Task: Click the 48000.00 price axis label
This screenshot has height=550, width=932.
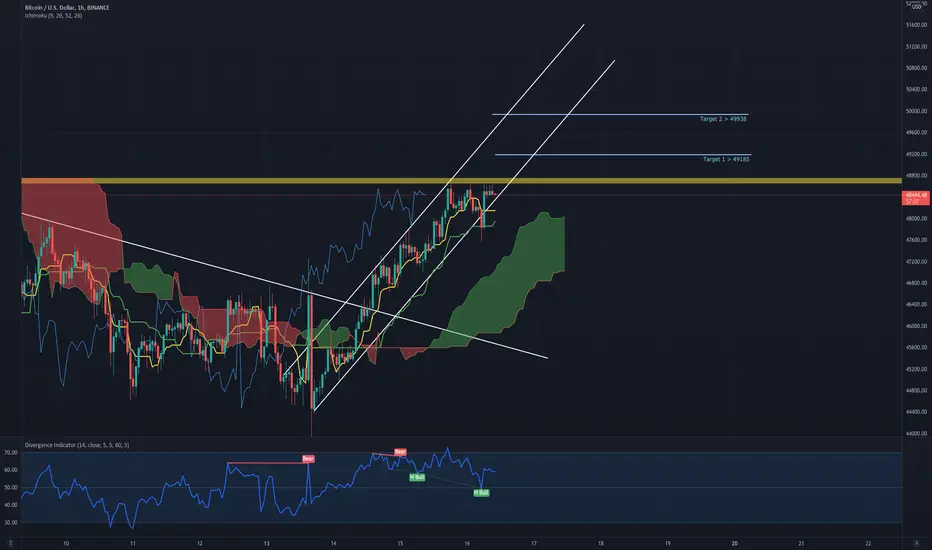Action: [x=917, y=219]
